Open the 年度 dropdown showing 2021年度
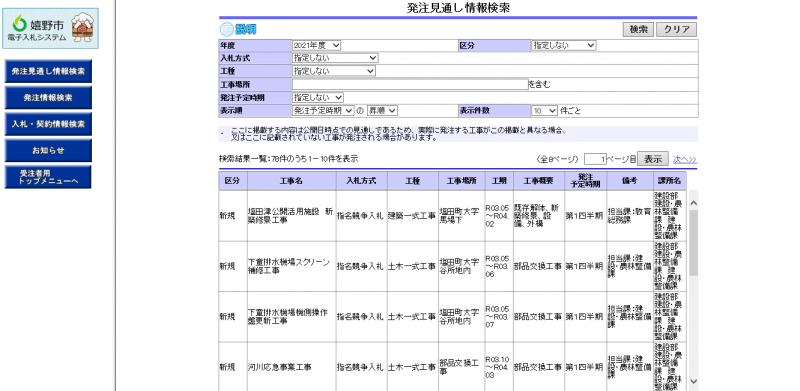Screen dimensions: 800x391 316,45
